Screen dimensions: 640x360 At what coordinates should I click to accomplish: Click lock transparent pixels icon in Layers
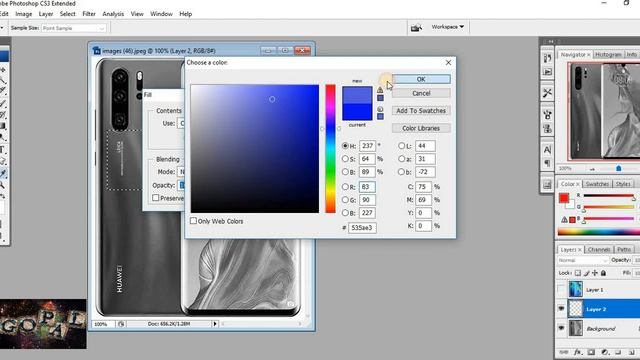coord(578,273)
